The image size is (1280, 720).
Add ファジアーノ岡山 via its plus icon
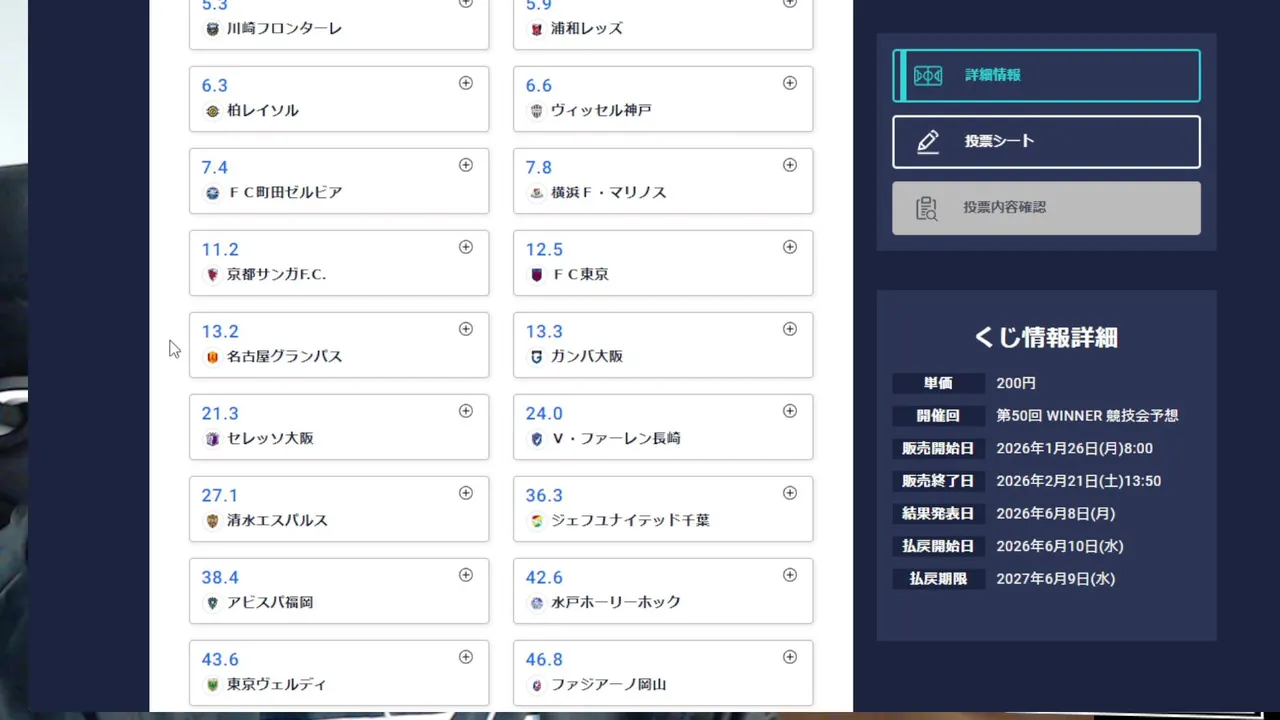coord(790,657)
